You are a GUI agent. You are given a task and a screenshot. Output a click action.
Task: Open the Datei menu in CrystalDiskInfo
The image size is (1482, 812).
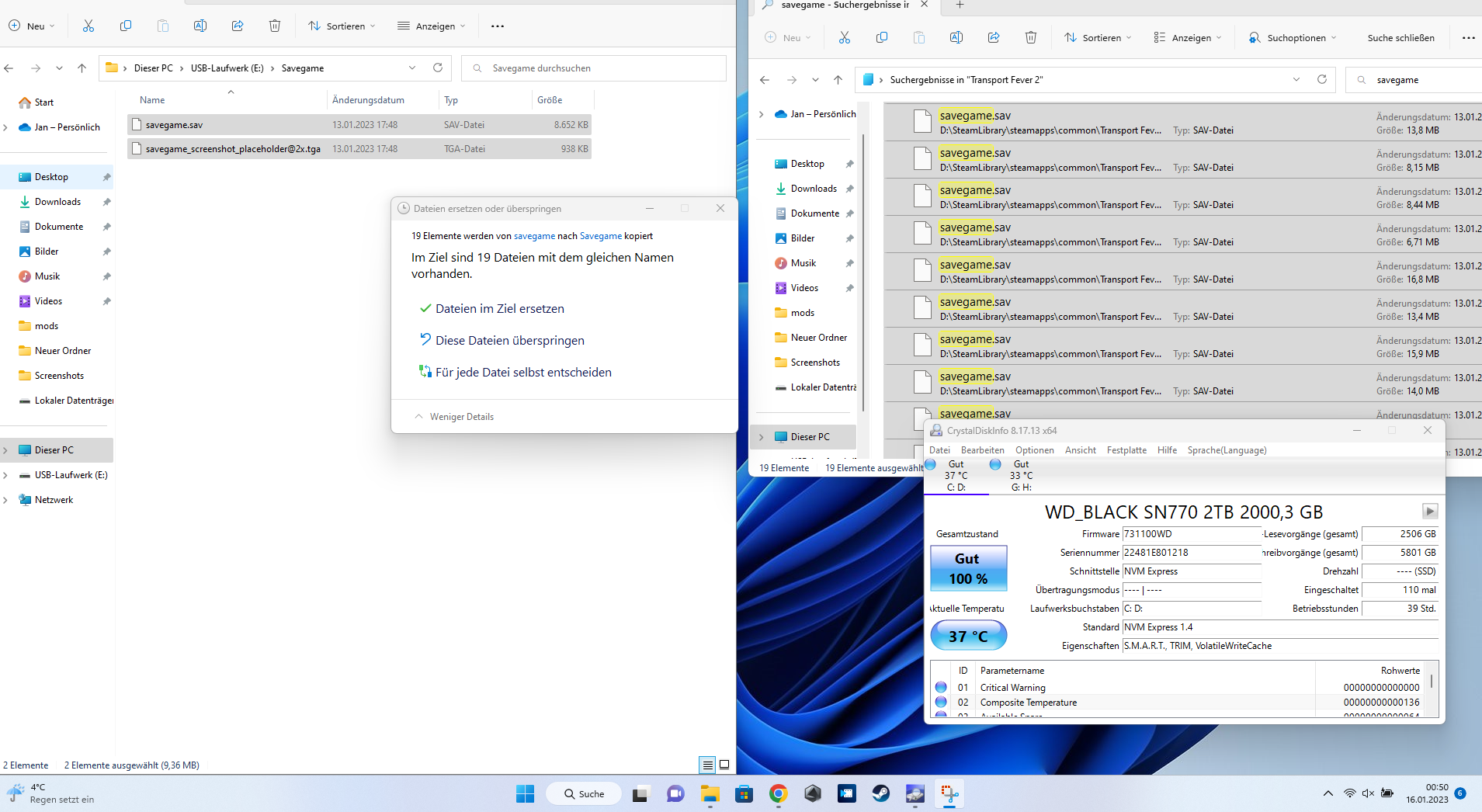939,450
